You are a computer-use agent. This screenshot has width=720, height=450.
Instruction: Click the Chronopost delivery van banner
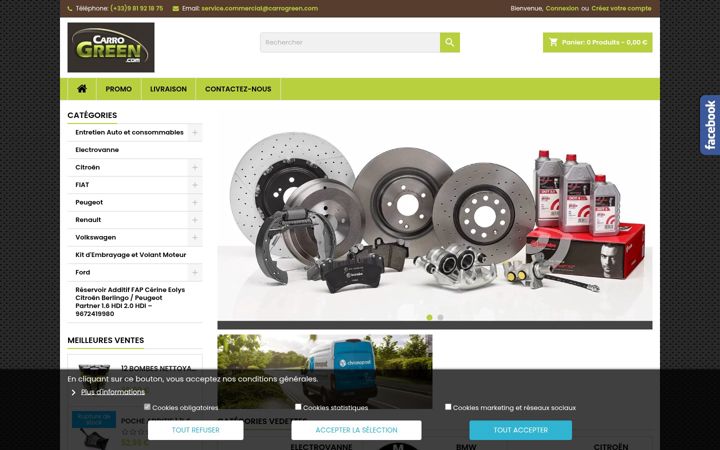pyautogui.click(x=325, y=371)
